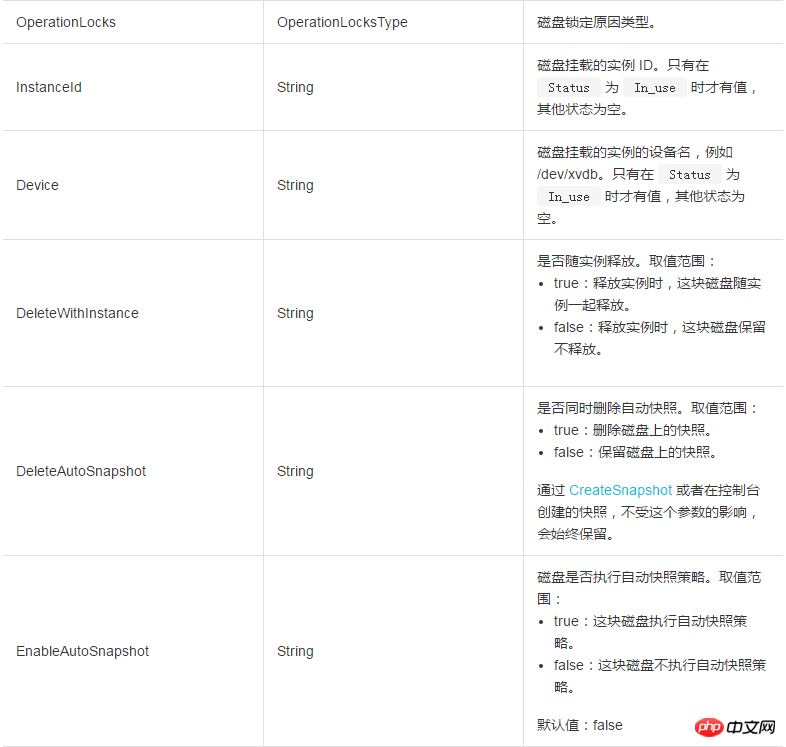
Task: Select the InstanceId parameter name
Action: 49,87
